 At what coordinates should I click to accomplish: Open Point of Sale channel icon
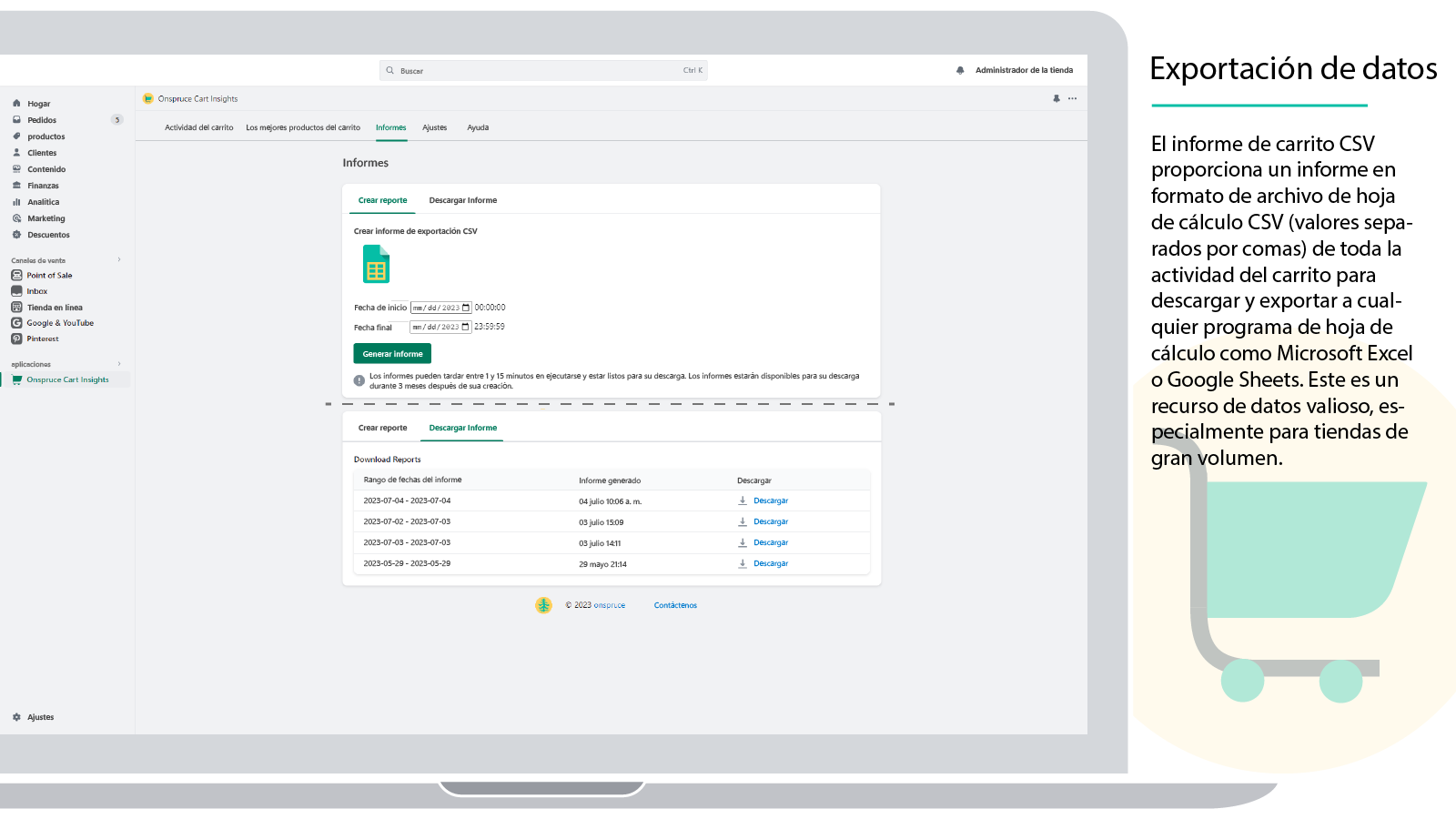[x=16, y=275]
